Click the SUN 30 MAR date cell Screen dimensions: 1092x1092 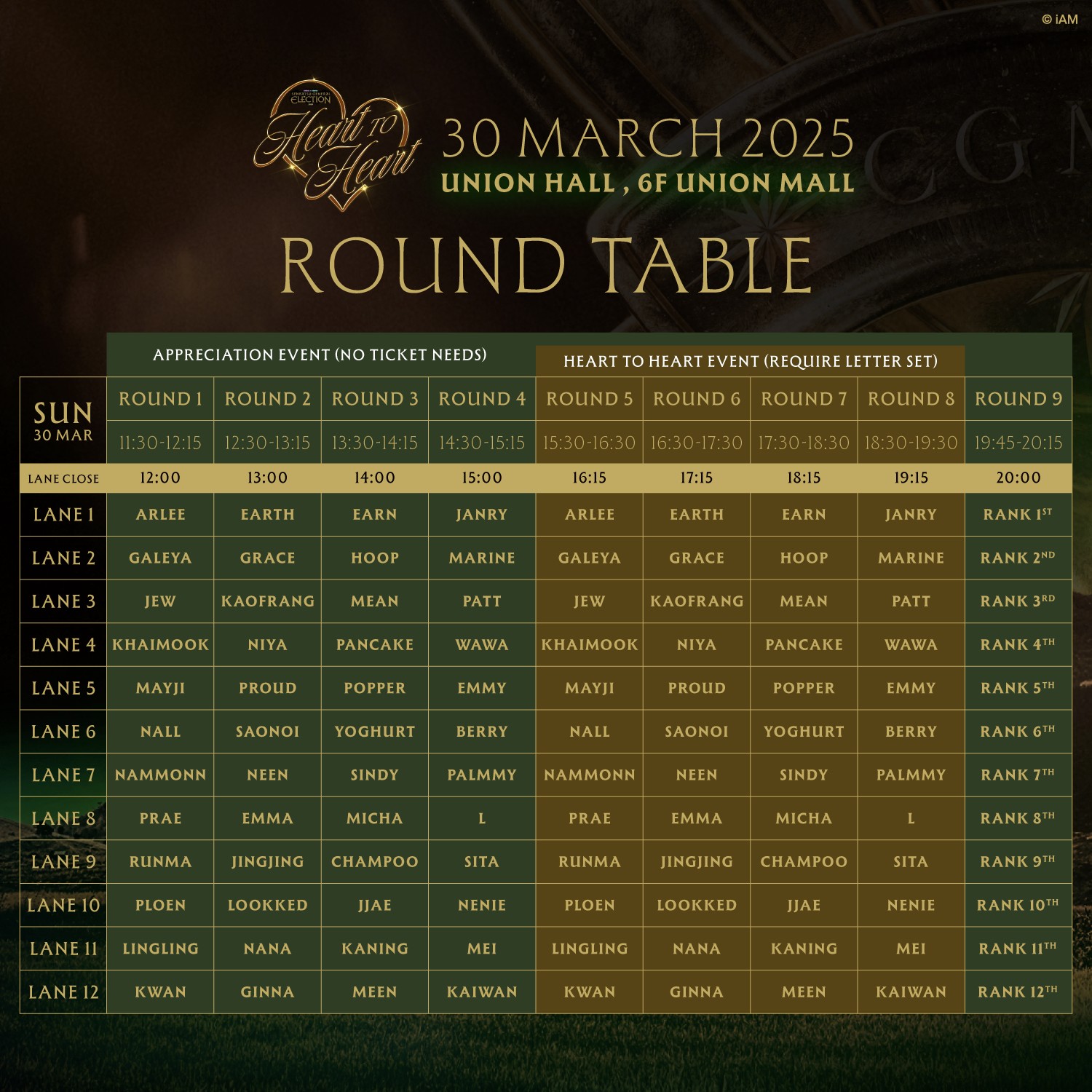[x=63, y=421]
